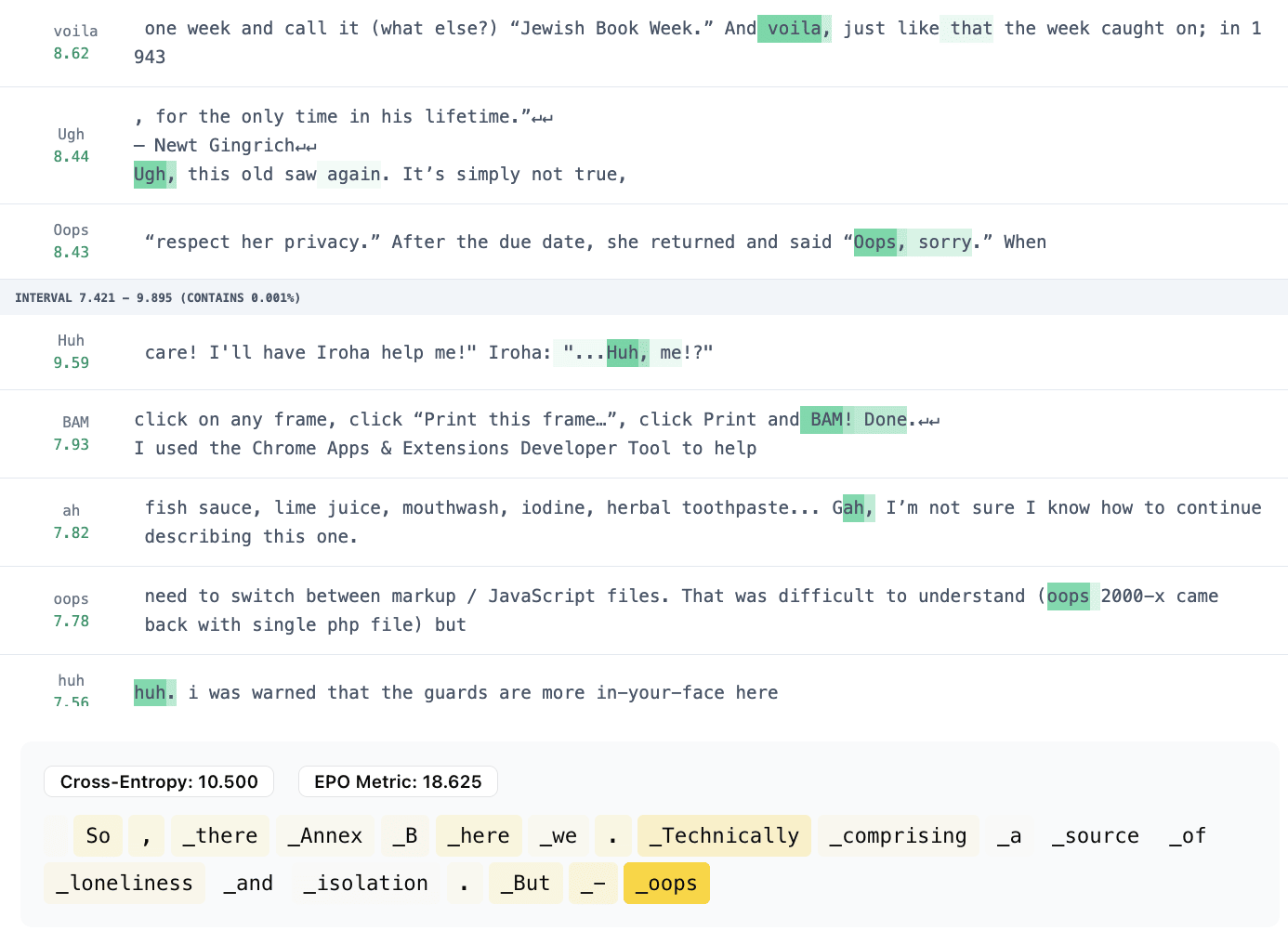Click the 'Ugh' label with score 8.44
The image size is (1288, 944).
(72, 135)
